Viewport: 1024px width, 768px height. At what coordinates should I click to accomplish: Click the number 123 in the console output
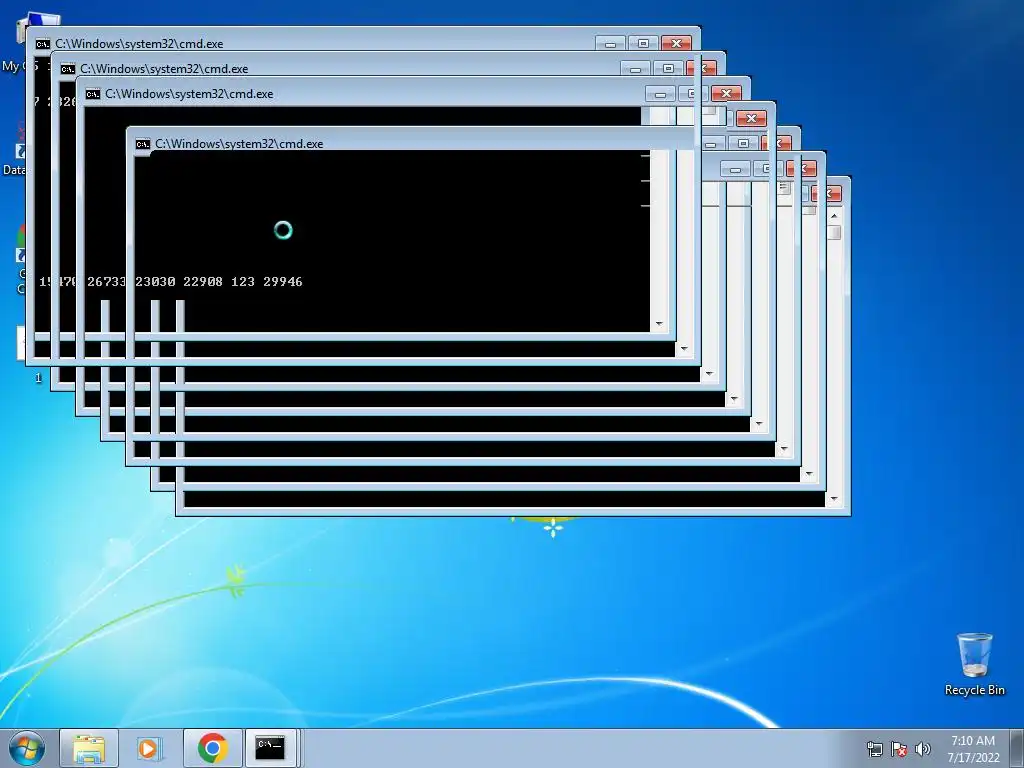pyautogui.click(x=243, y=282)
